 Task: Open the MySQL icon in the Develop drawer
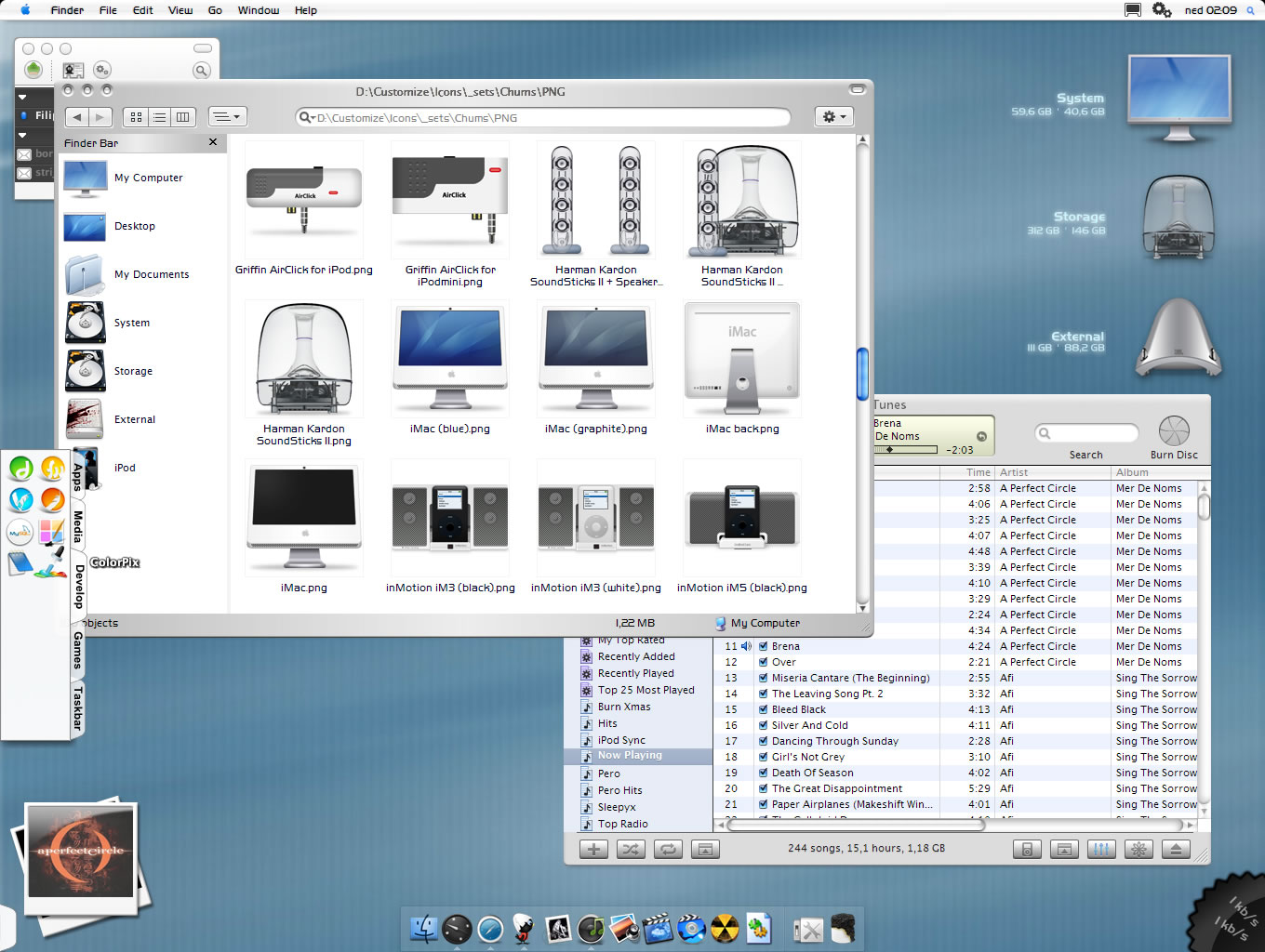20,533
